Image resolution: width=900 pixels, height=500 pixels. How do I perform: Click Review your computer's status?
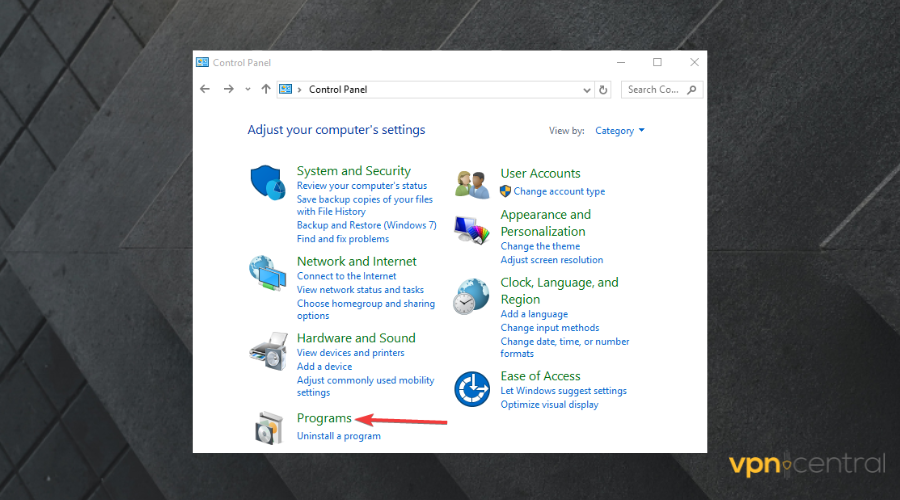[362, 186]
